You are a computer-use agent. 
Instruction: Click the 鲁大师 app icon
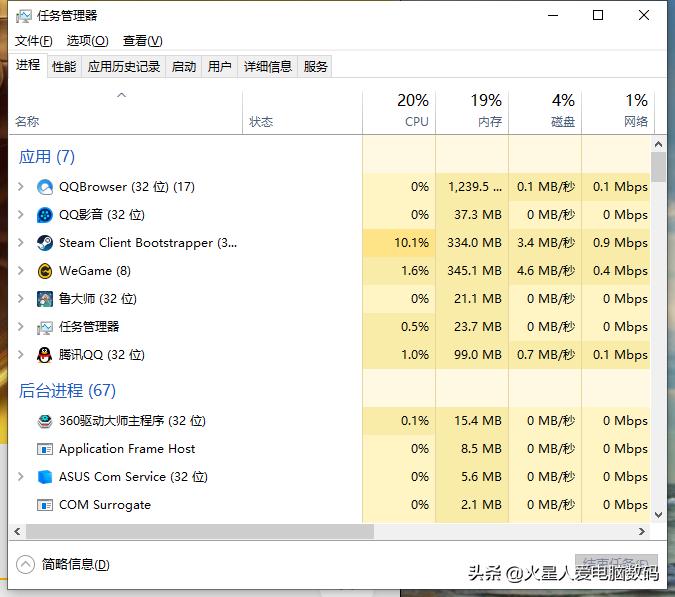45,299
